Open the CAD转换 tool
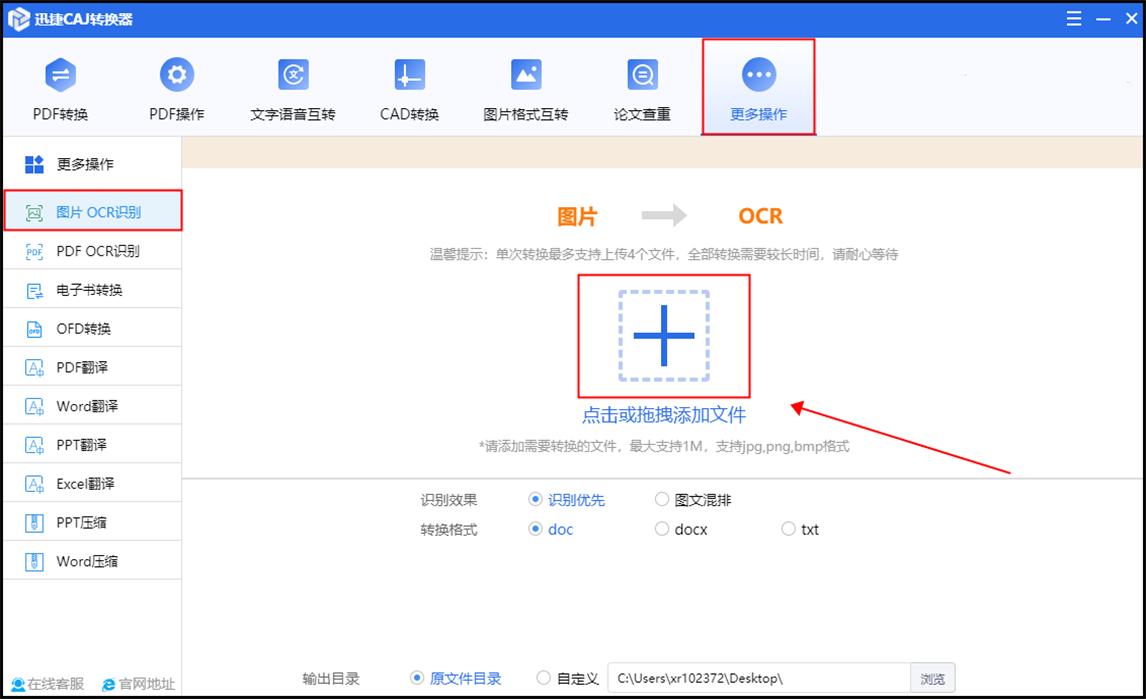The image size is (1146, 699). [408, 87]
